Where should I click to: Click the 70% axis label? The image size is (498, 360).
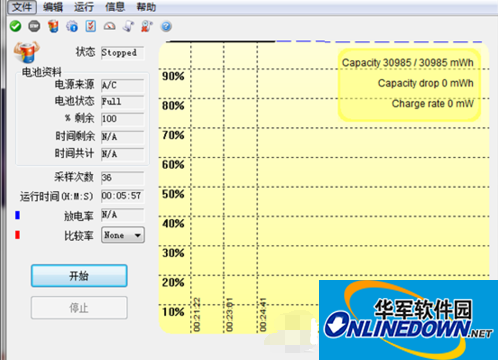tap(173, 135)
